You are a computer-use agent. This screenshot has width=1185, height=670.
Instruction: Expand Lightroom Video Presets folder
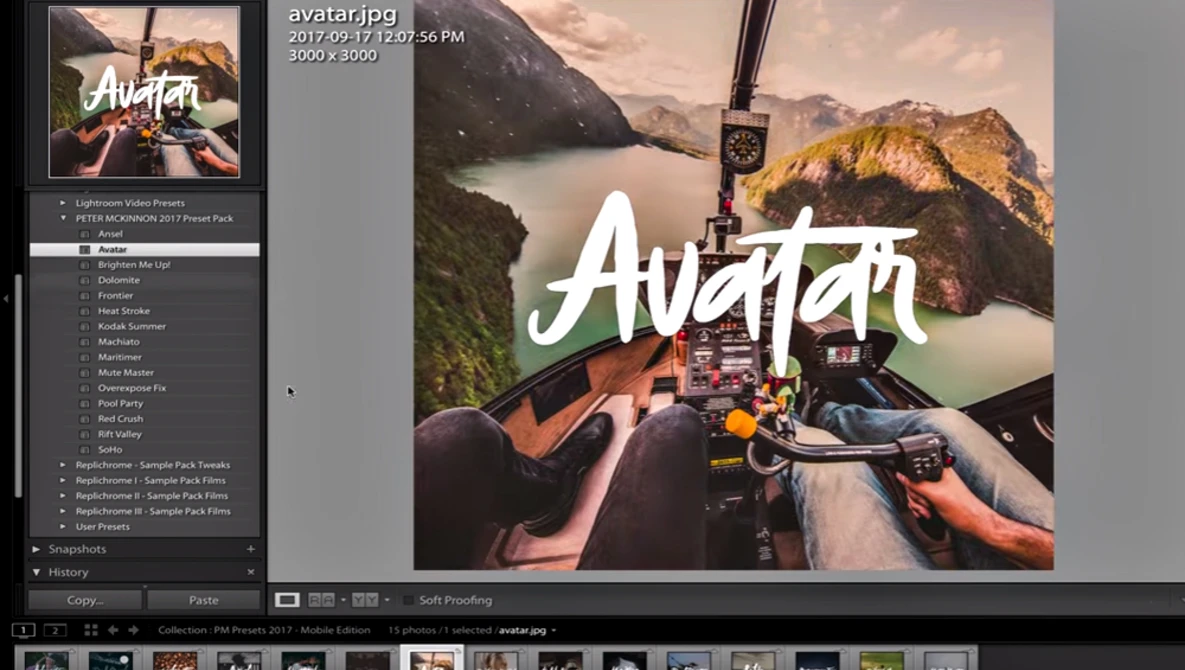point(63,202)
